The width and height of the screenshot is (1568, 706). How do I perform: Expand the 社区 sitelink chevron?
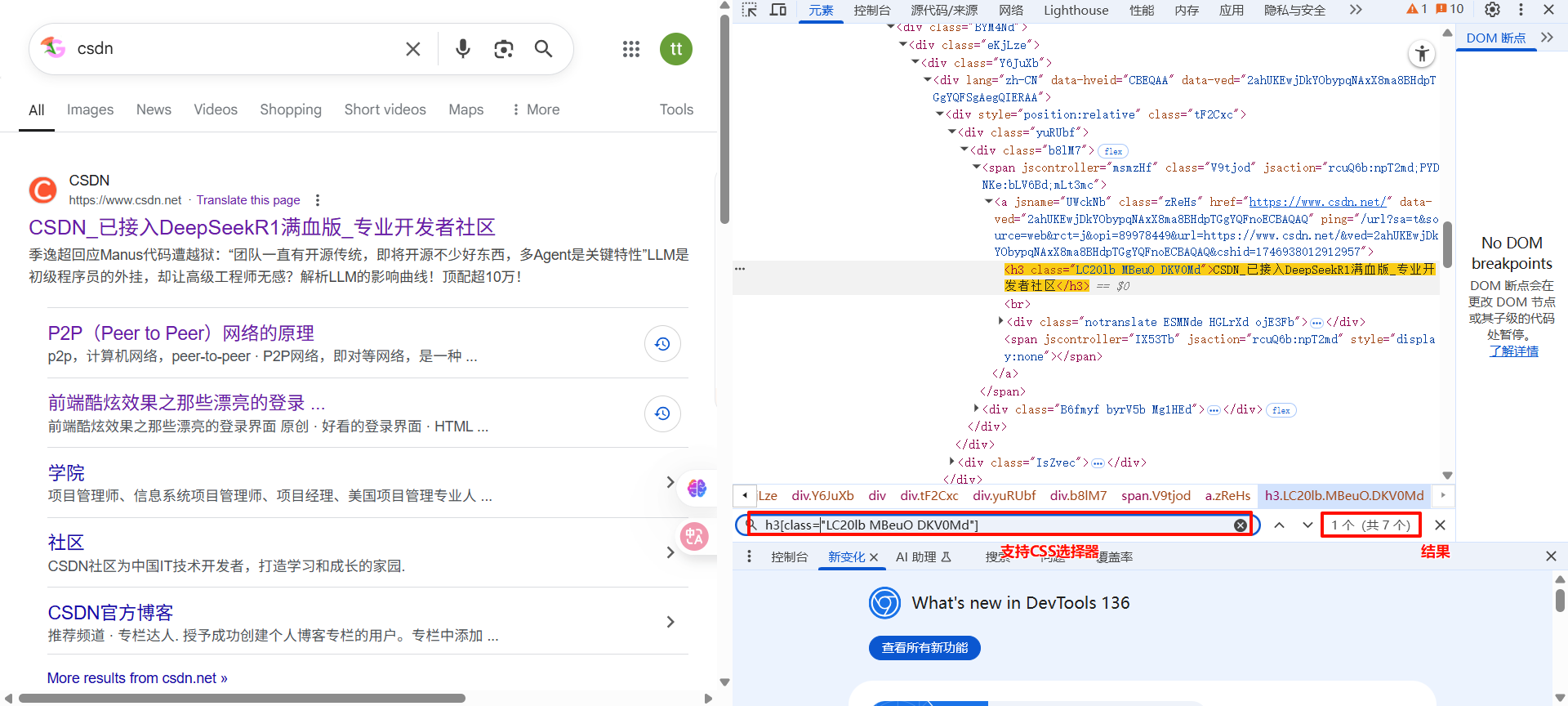pyautogui.click(x=670, y=552)
